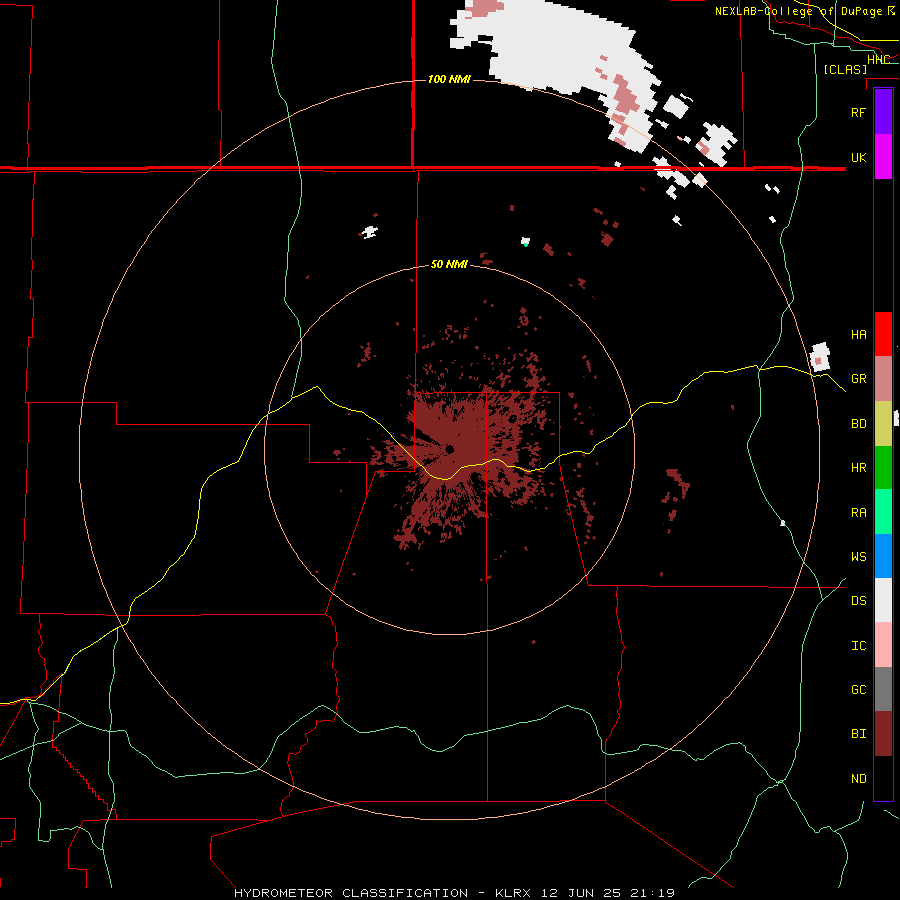This screenshot has height=900, width=900.
Task: Select the GR graupel color swatch
Action: [x=883, y=379]
